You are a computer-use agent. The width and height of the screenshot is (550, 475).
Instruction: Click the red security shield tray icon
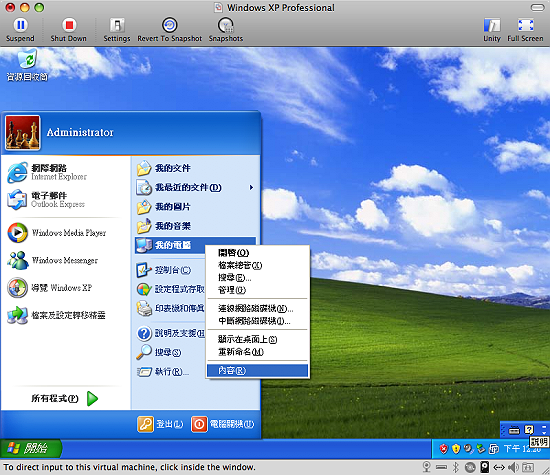(x=444, y=449)
